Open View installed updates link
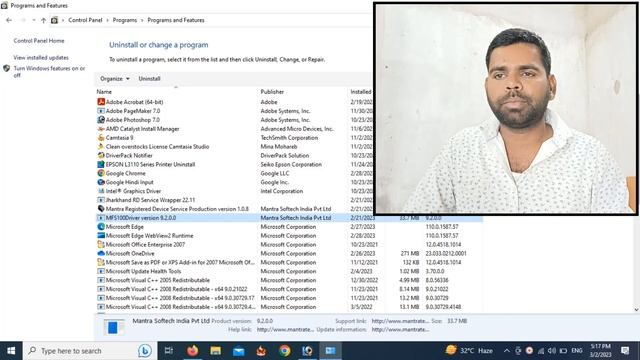640x360 pixels. (x=41, y=58)
